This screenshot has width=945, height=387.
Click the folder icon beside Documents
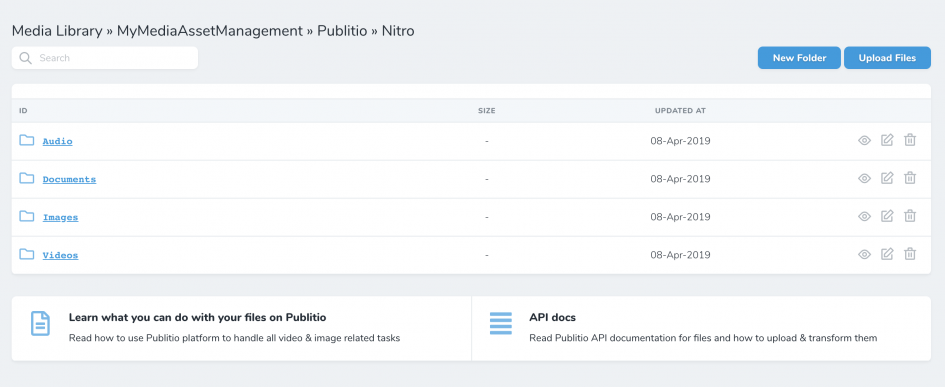[27, 178]
